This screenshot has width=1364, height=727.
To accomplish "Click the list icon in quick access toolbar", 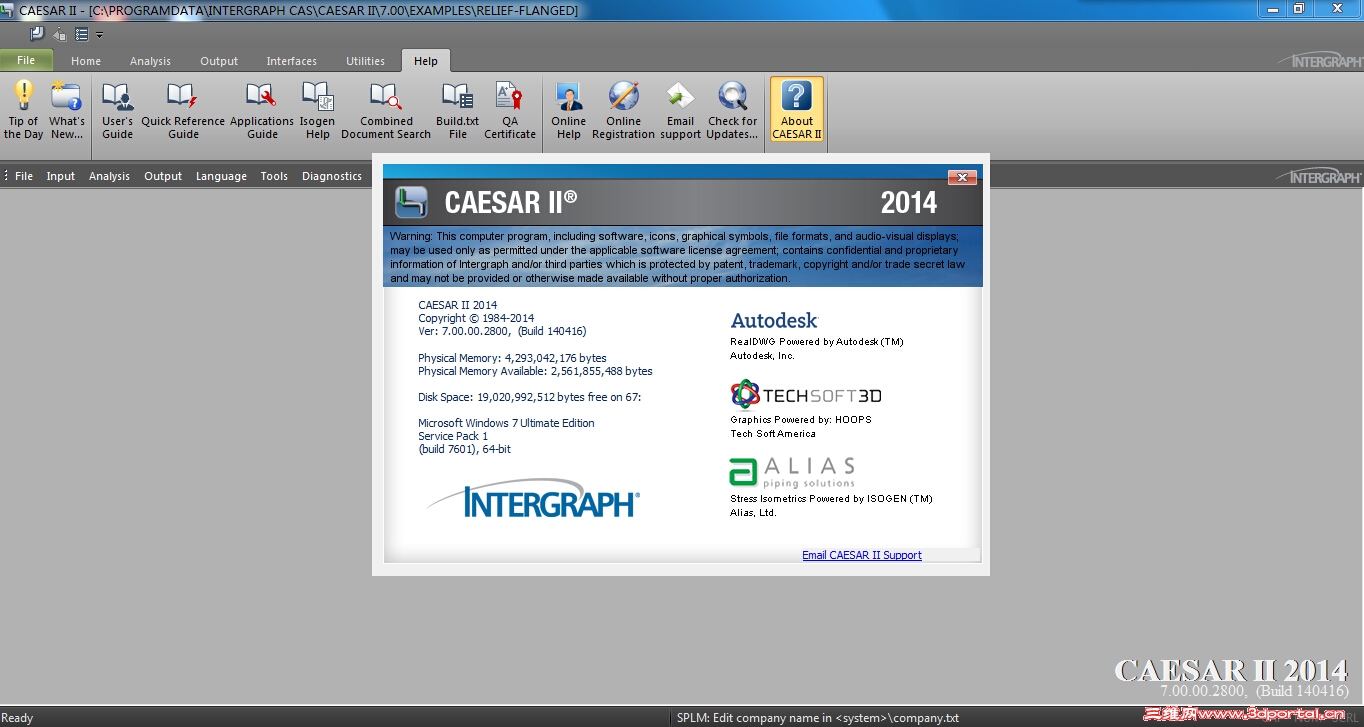I will 82,34.
